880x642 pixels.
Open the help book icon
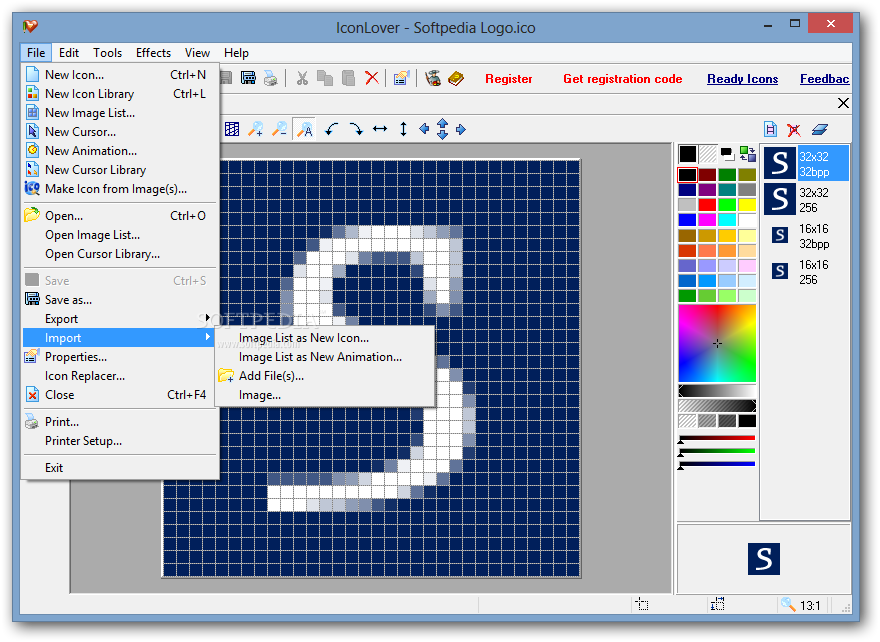[456, 78]
